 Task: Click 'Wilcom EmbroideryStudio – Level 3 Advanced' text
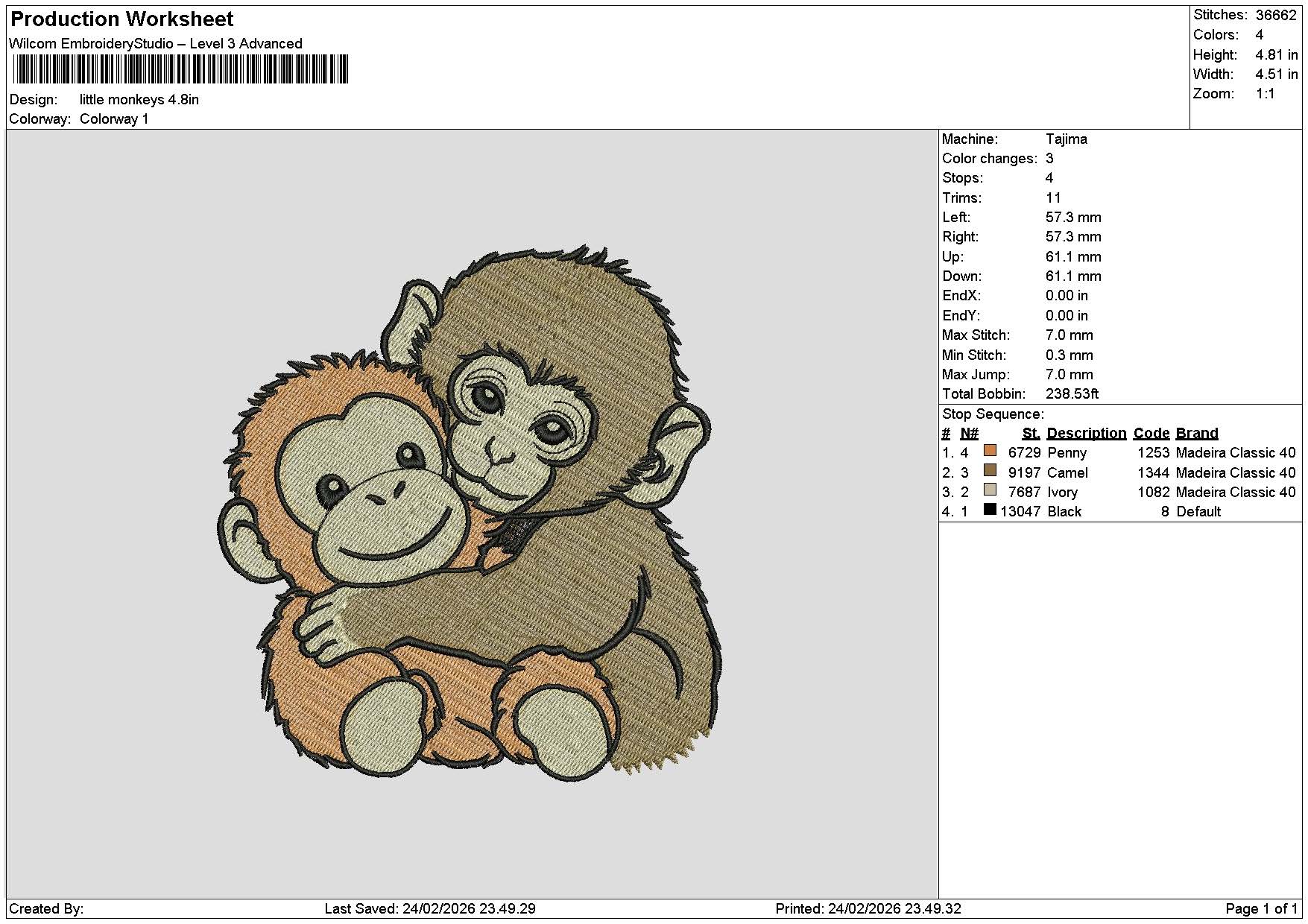point(156,44)
